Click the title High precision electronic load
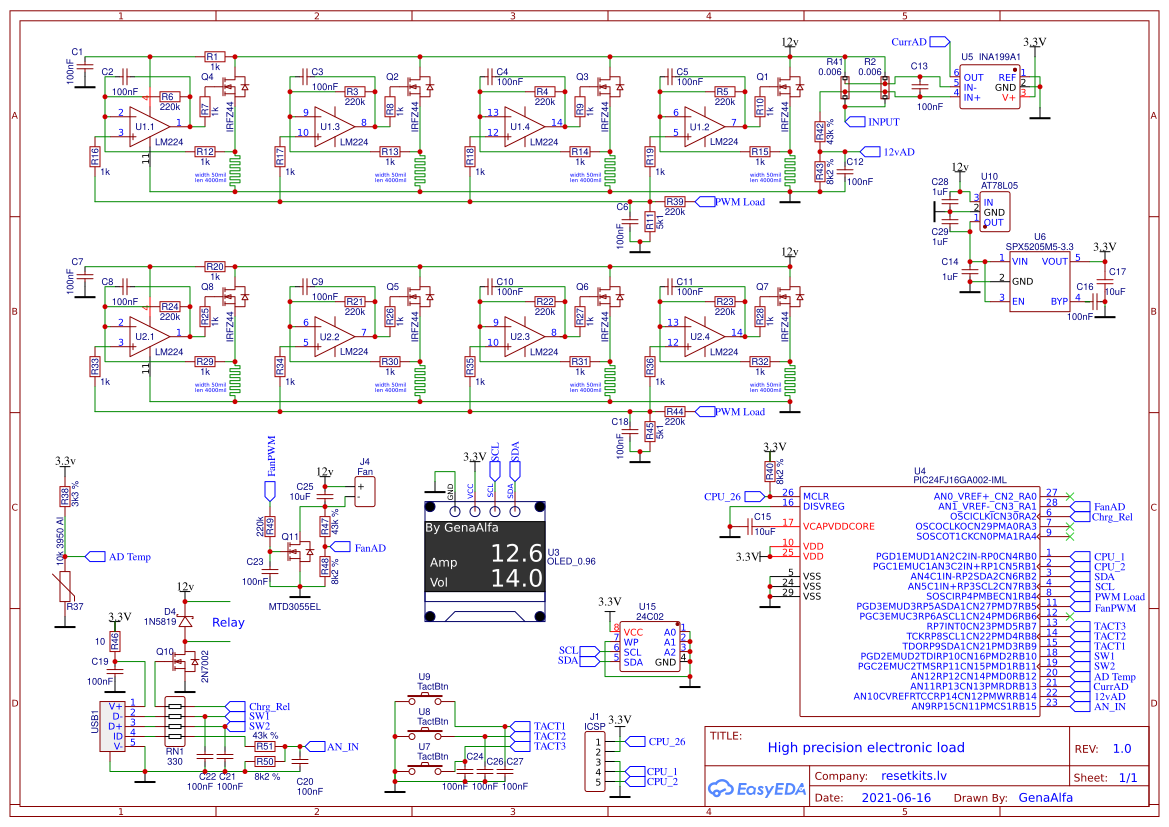 pyautogui.click(x=865, y=747)
